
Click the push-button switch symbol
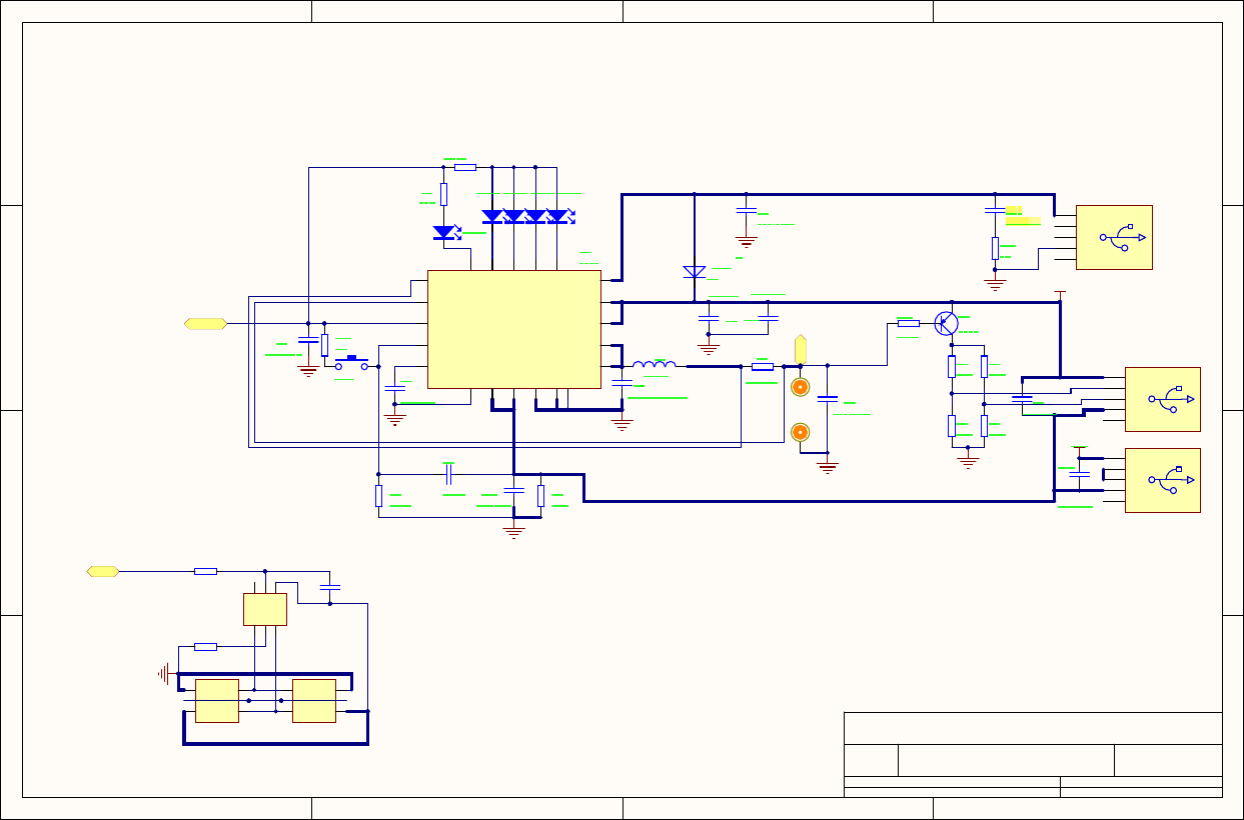pos(352,362)
